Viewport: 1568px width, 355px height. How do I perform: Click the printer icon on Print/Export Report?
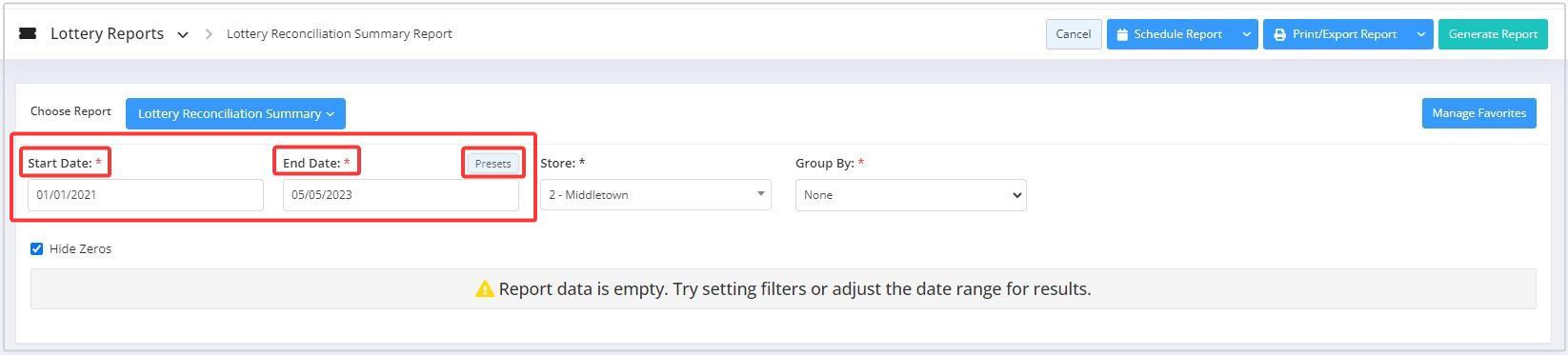pos(1279,34)
